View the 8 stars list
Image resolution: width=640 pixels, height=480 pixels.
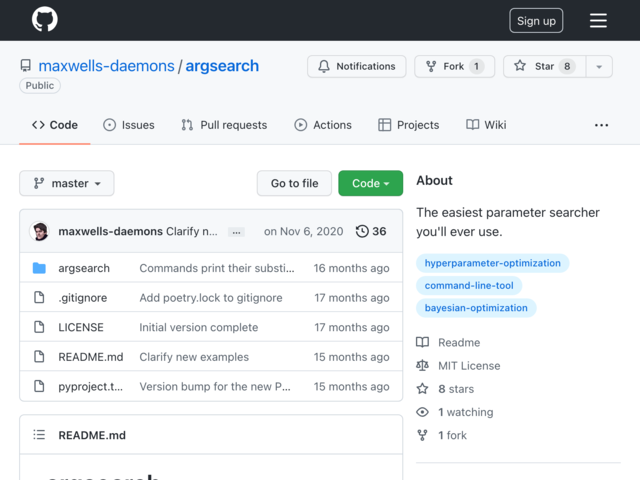pyautogui.click(x=445, y=389)
